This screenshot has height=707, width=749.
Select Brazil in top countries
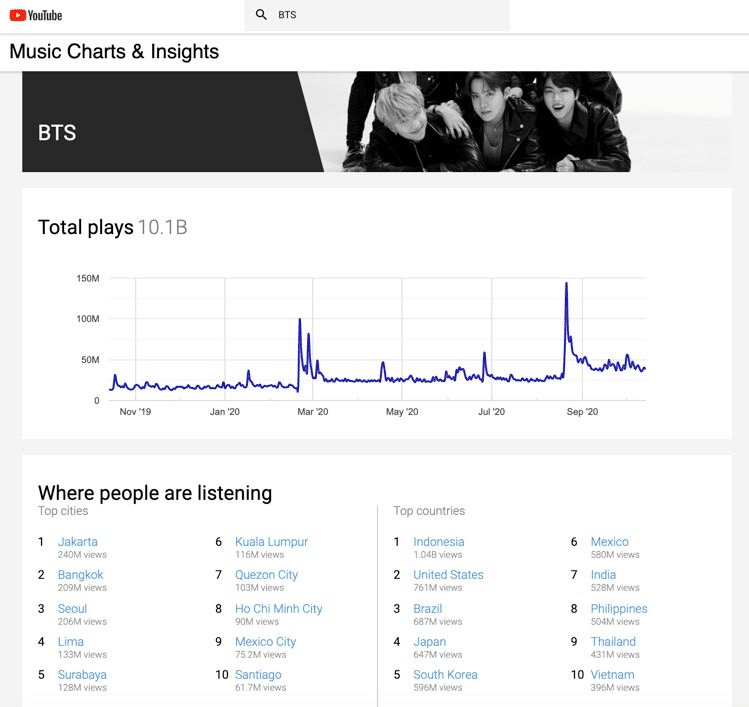(428, 609)
